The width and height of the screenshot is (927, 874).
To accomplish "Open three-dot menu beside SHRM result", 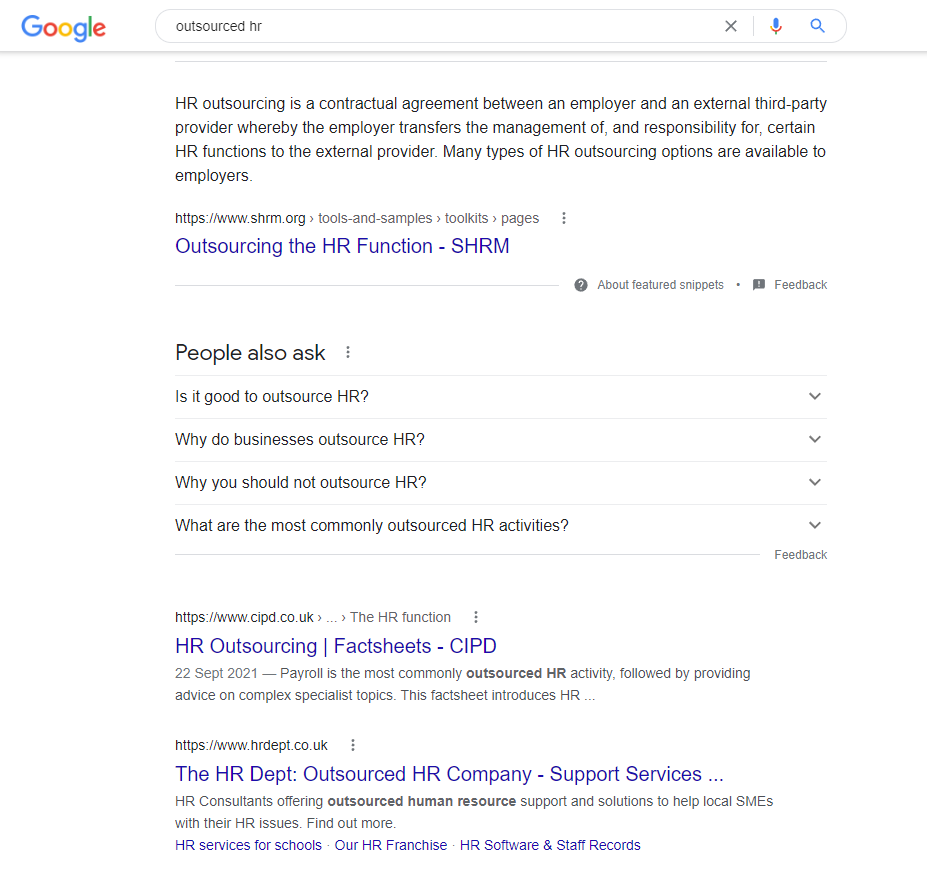I will [x=564, y=218].
